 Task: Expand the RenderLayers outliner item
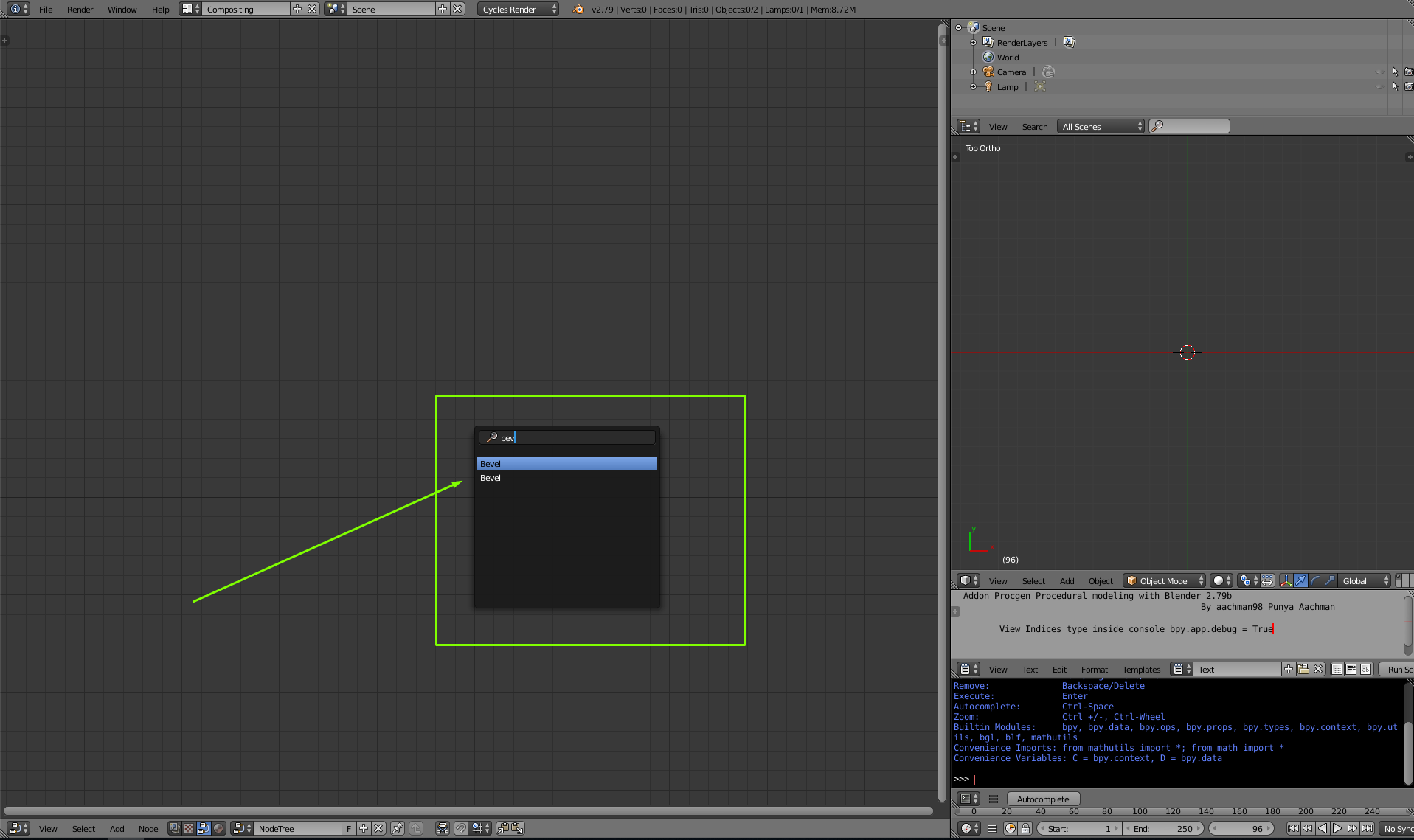click(973, 43)
